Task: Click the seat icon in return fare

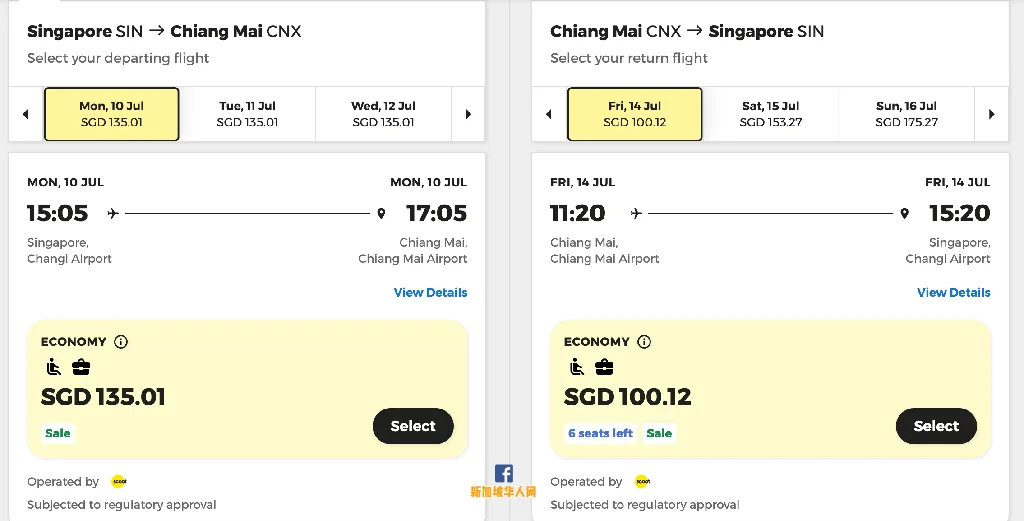Action: 577,367
